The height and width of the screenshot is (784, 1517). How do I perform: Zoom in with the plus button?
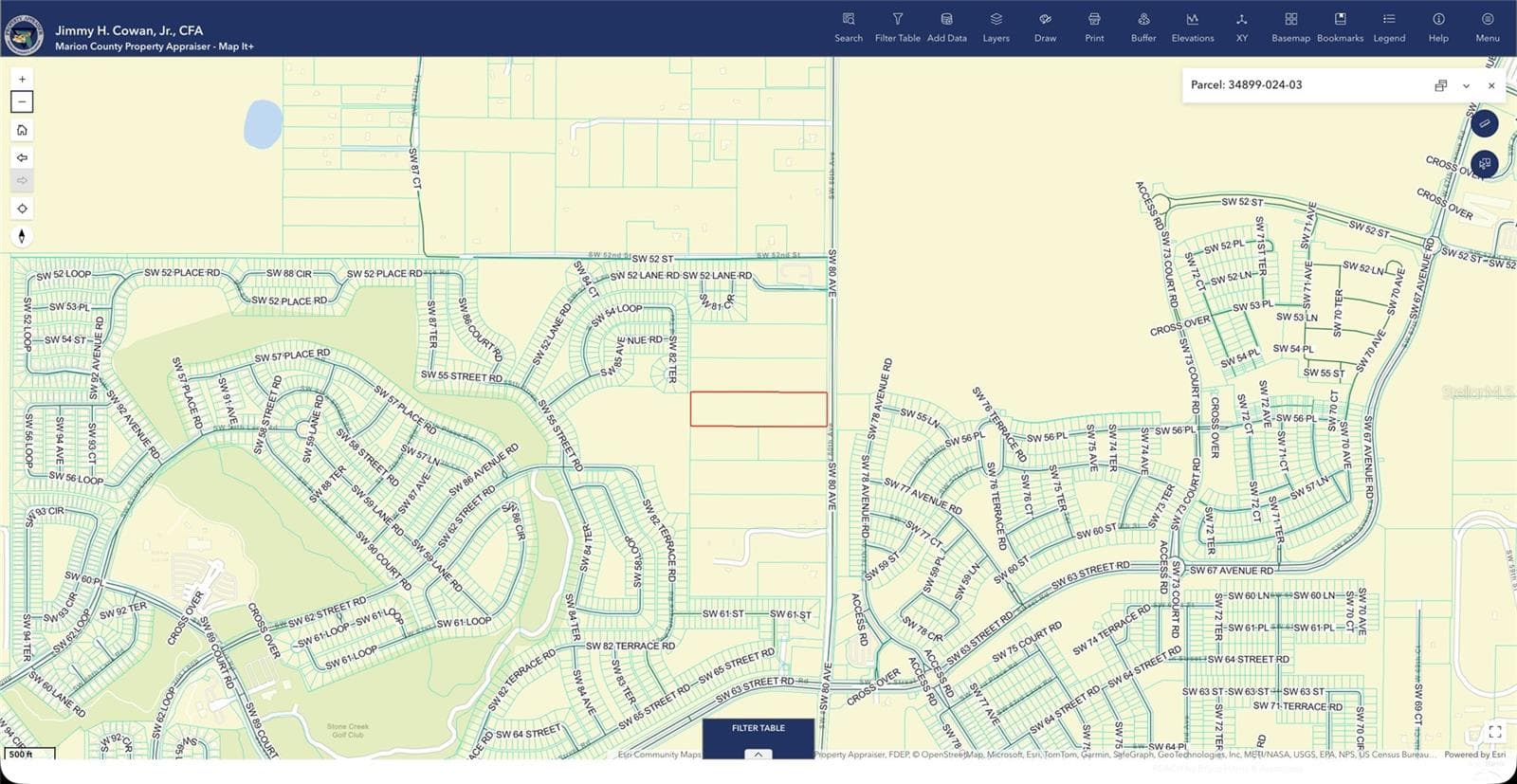click(x=22, y=80)
